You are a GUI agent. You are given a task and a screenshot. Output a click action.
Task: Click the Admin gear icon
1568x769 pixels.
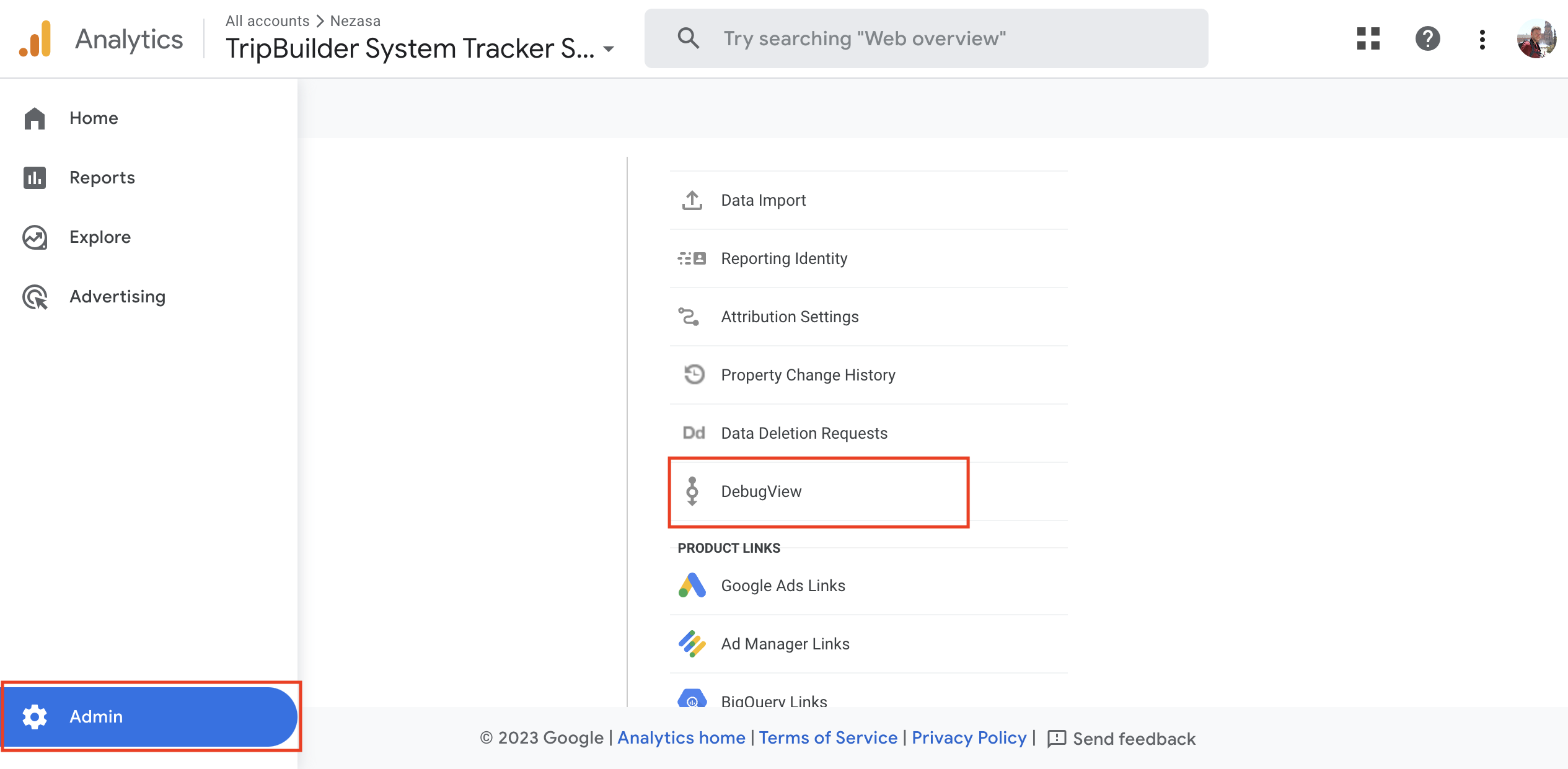35,716
